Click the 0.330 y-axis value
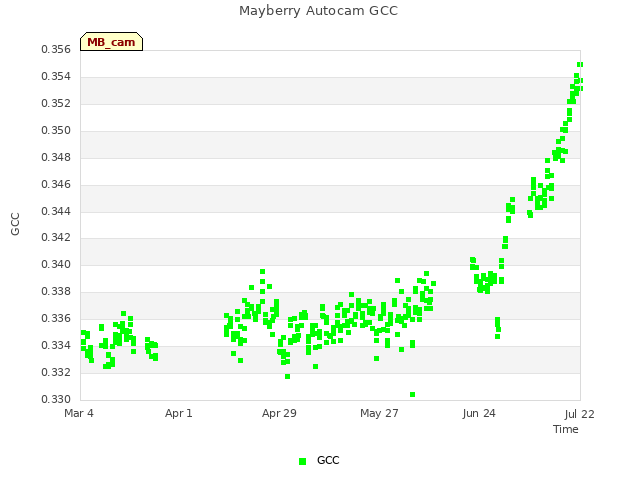This screenshot has width=640, height=480. (x=56, y=399)
